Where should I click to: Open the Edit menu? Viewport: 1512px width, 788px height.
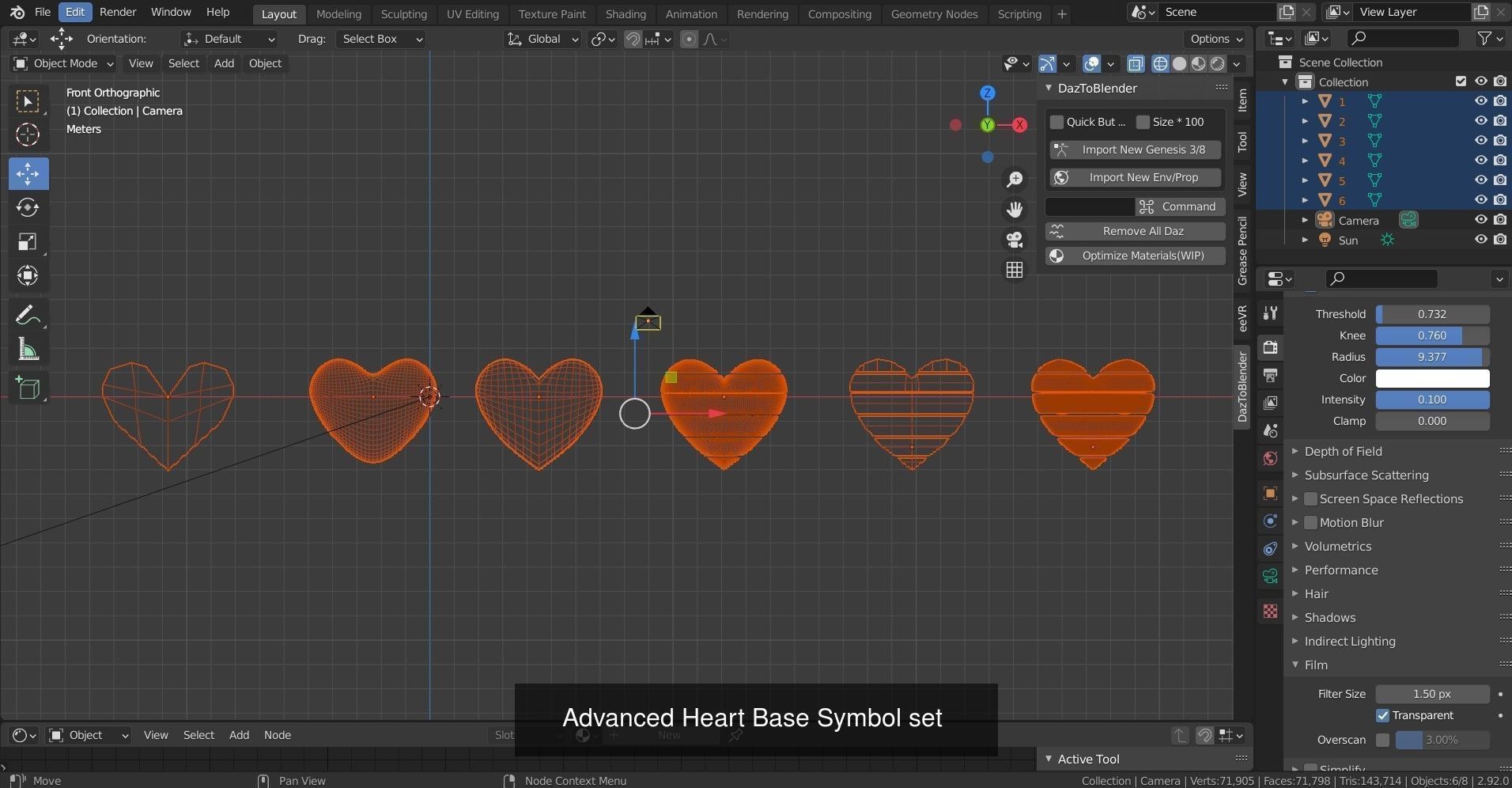pos(75,12)
